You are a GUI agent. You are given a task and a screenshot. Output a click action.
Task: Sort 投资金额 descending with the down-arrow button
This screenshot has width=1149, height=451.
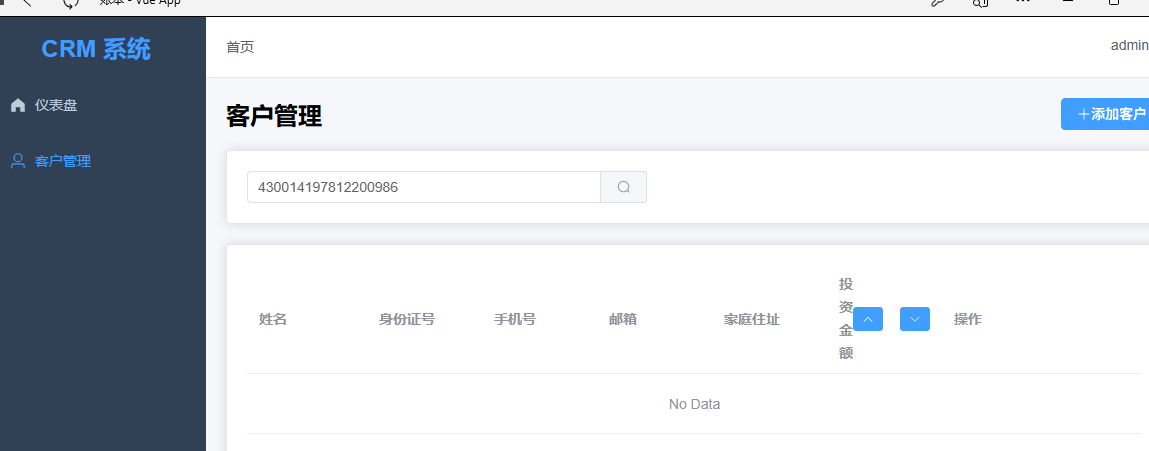click(915, 319)
